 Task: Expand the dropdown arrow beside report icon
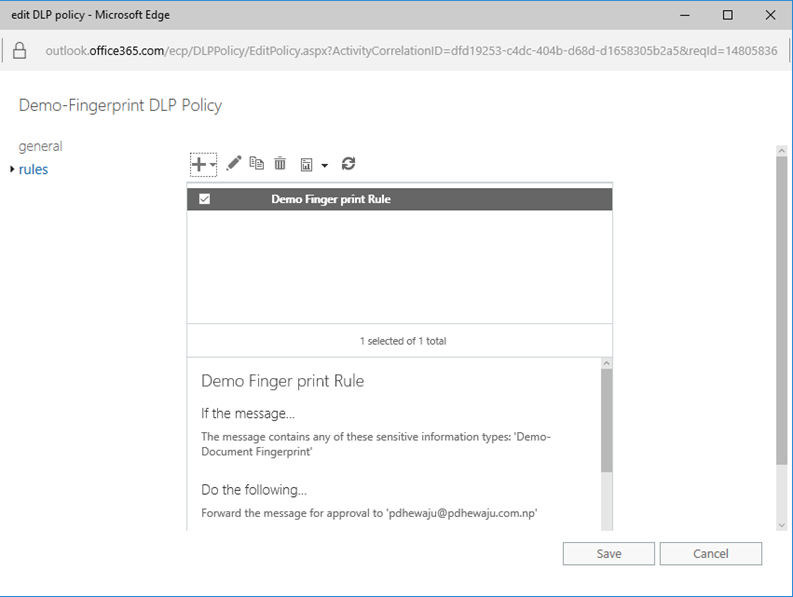325,165
